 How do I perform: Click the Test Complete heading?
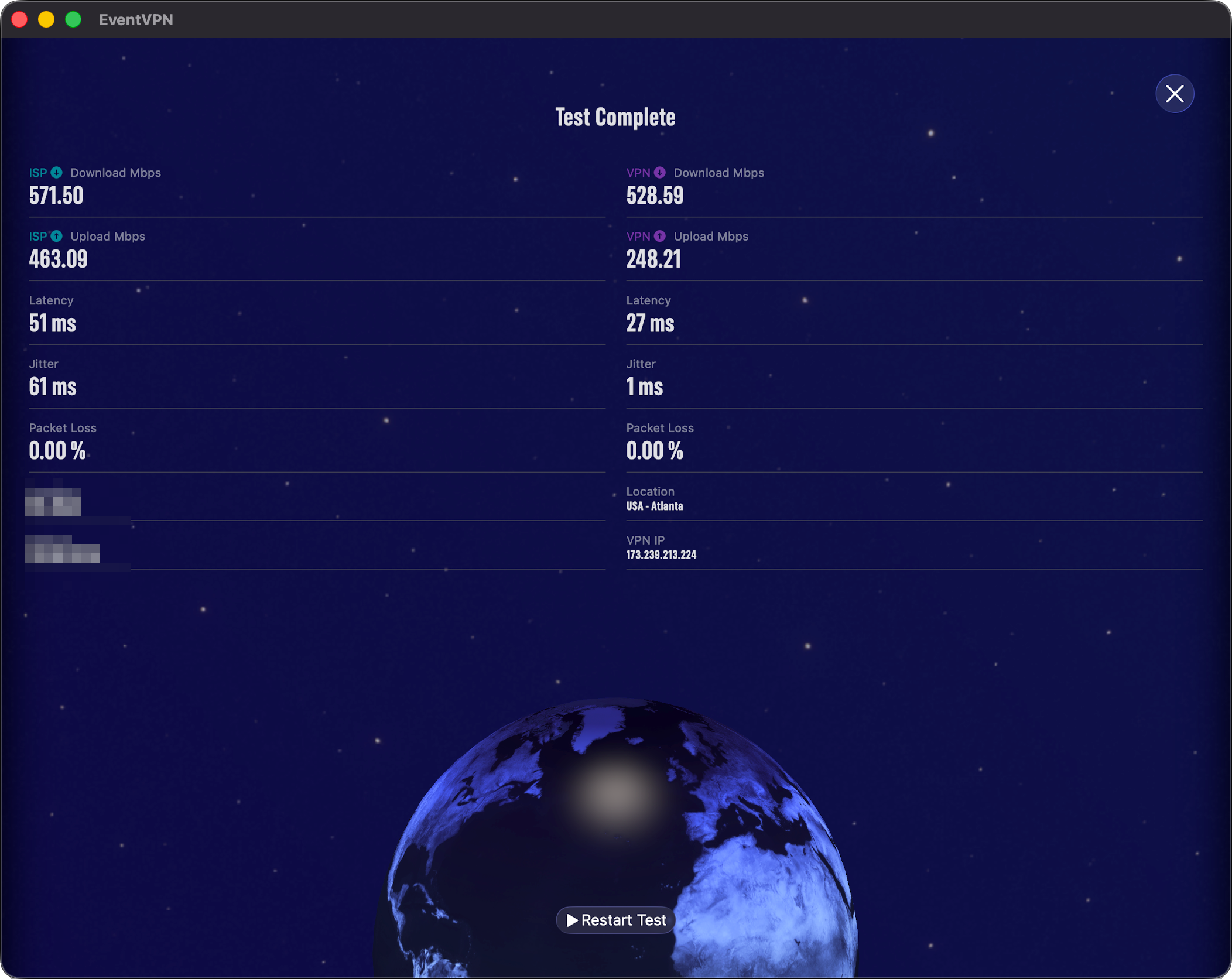615,117
